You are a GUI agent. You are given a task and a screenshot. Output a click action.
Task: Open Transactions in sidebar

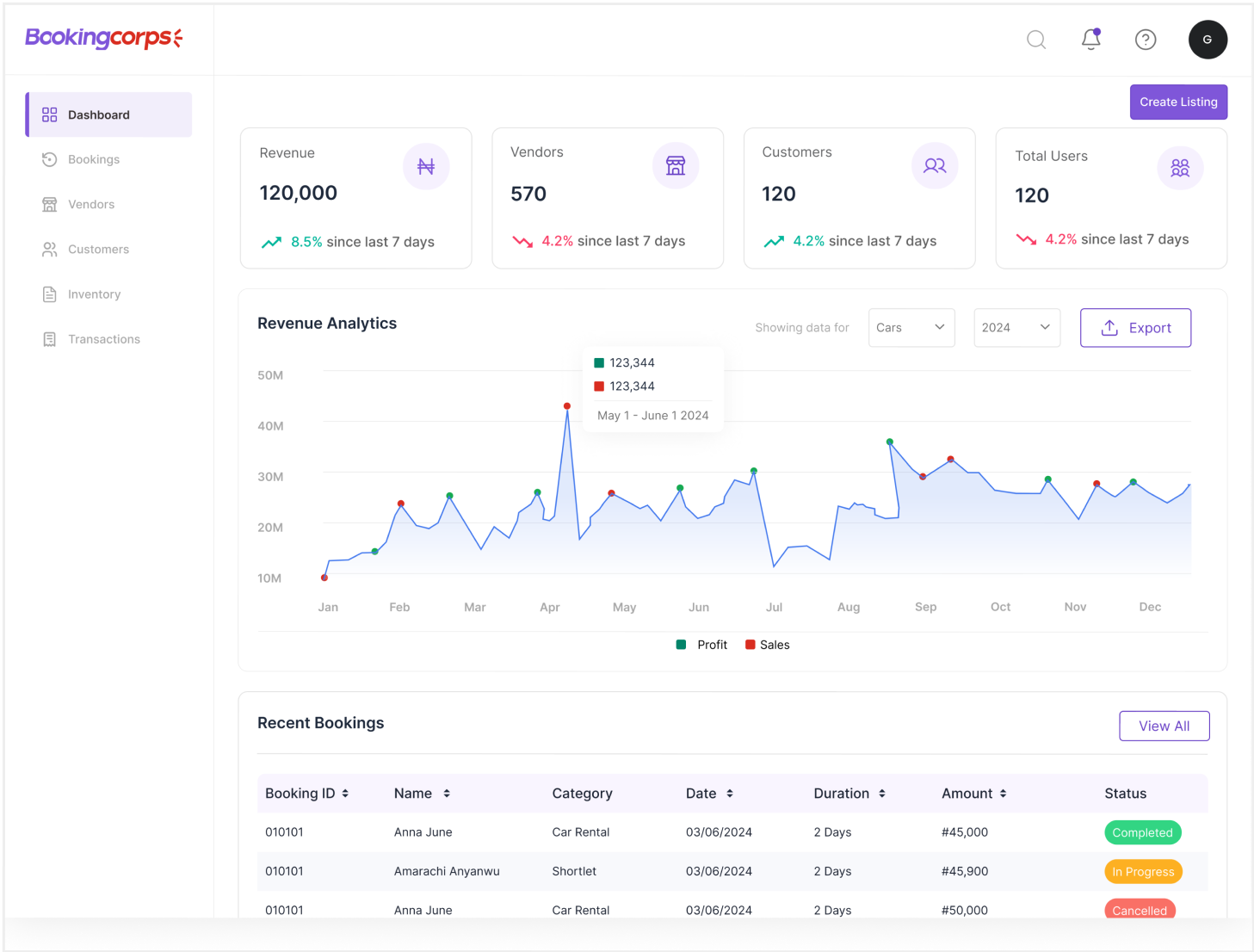(x=104, y=339)
